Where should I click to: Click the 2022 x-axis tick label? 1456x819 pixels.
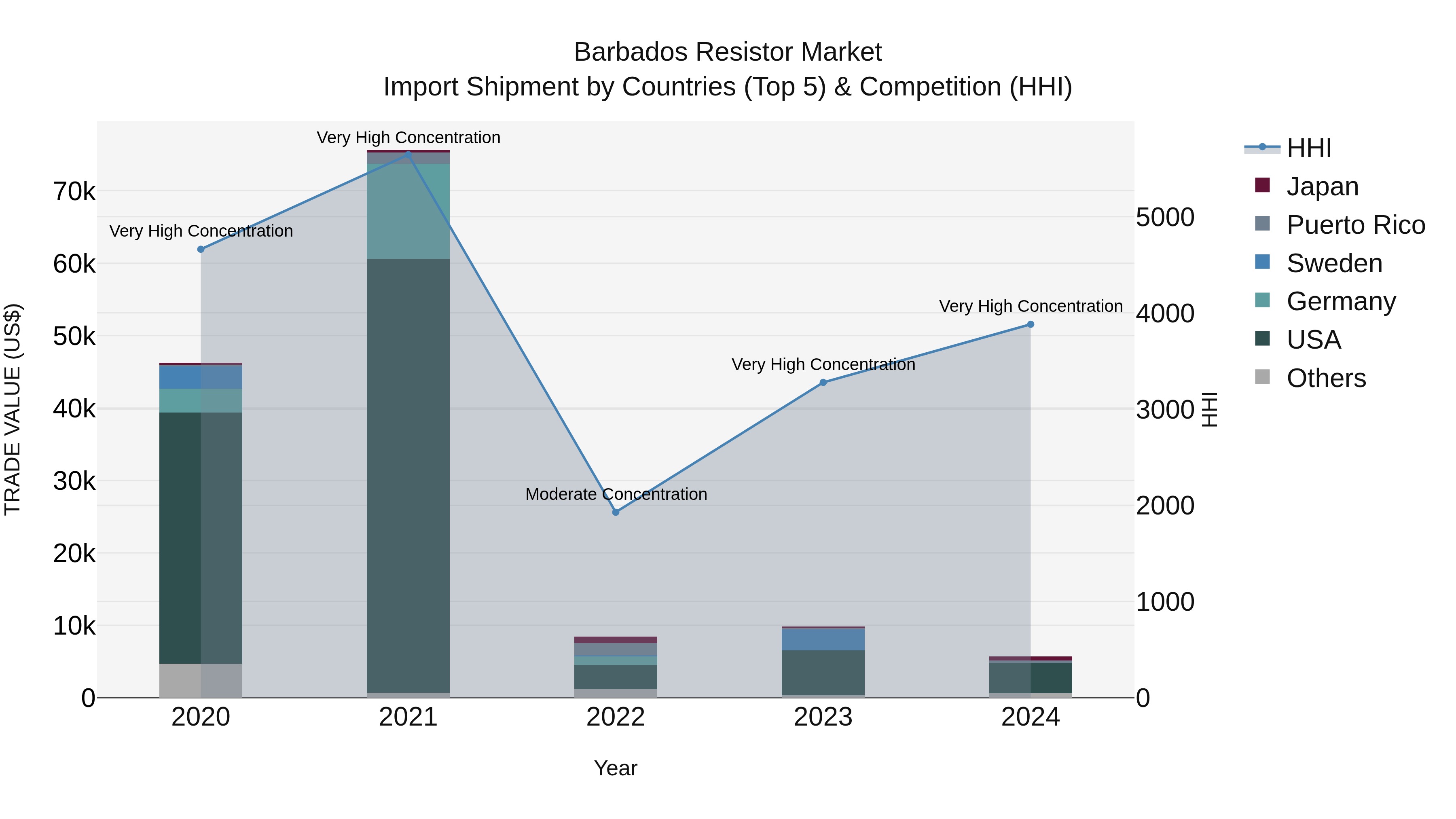pyautogui.click(x=616, y=717)
